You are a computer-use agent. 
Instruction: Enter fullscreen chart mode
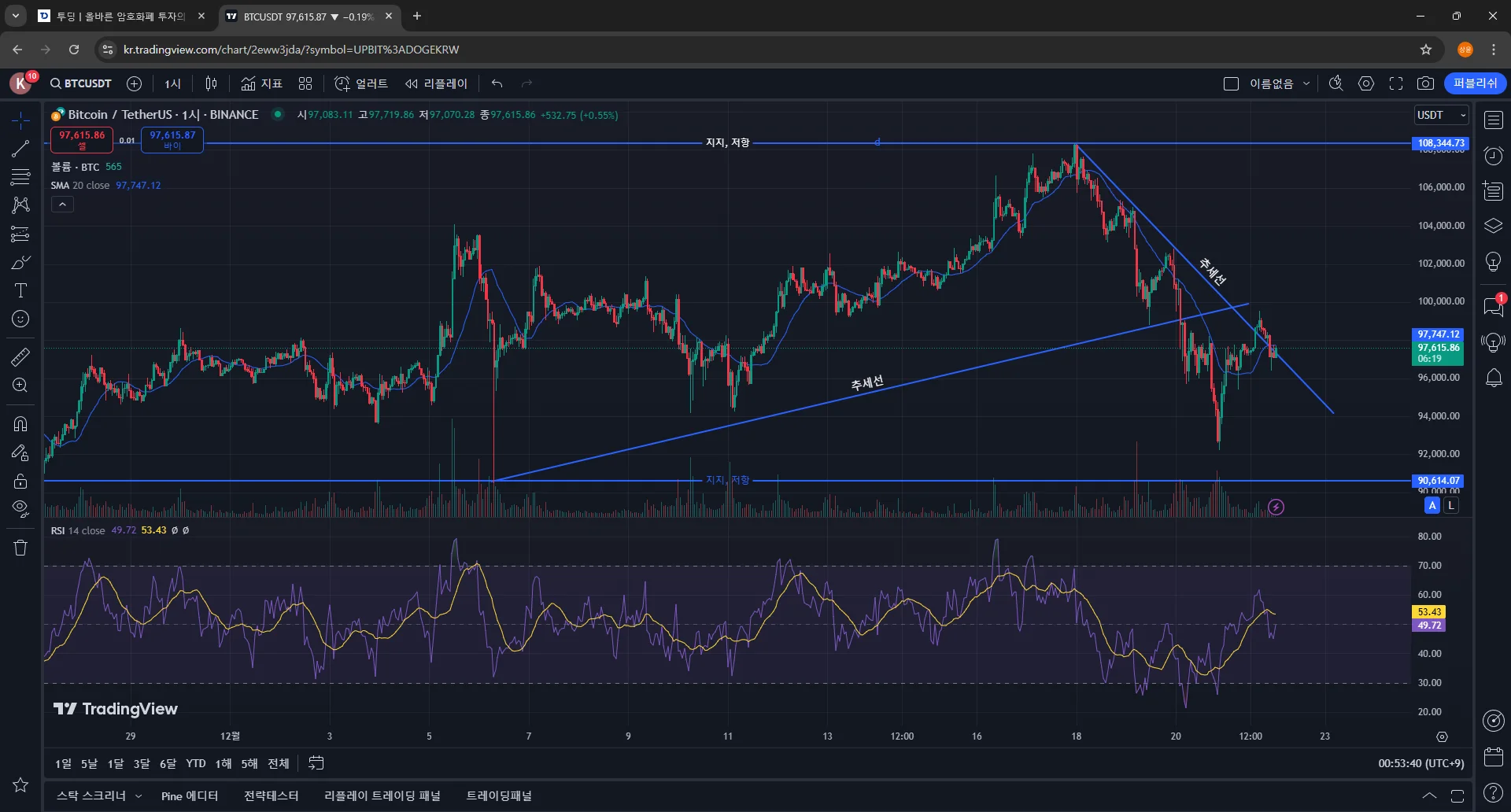click(x=1396, y=83)
